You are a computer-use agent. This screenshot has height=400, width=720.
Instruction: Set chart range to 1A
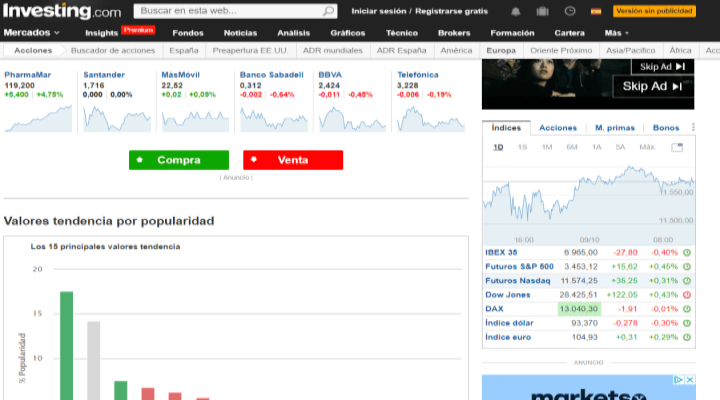pos(596,147)
